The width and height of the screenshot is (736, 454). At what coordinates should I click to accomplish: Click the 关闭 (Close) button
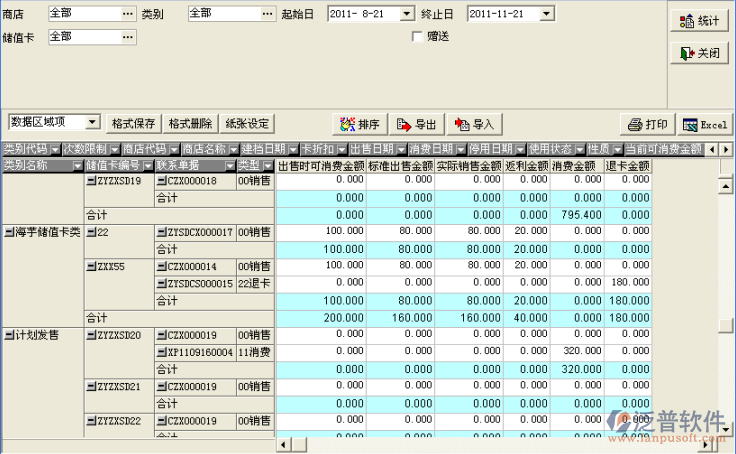click(x=700, y=52)
